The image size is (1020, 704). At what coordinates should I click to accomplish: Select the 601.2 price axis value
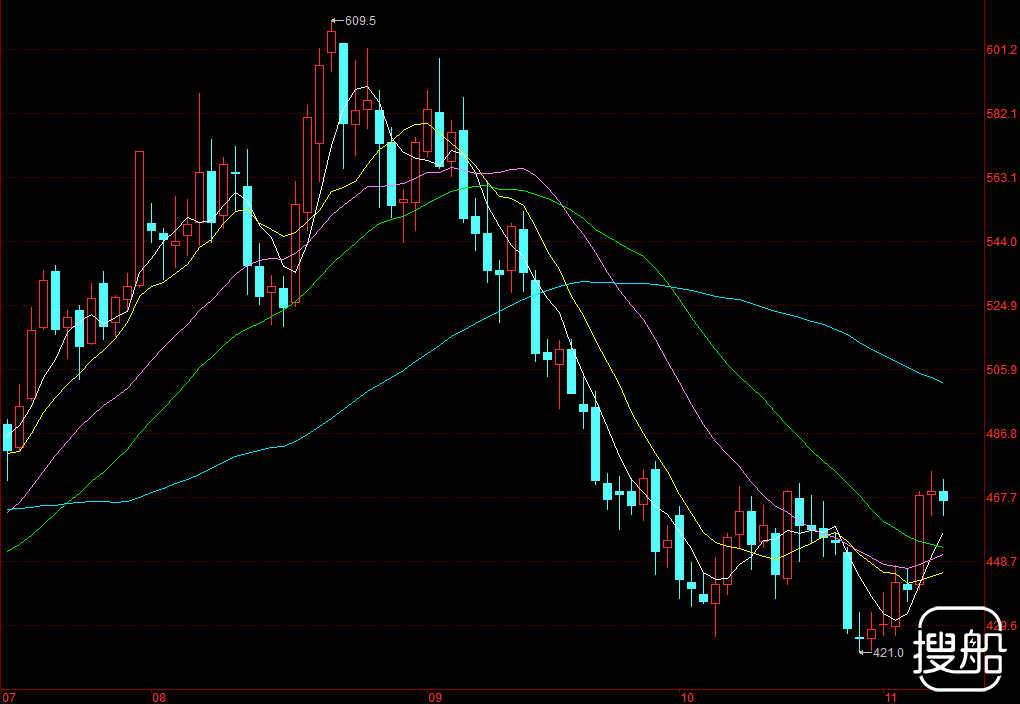click(1001, 50)
